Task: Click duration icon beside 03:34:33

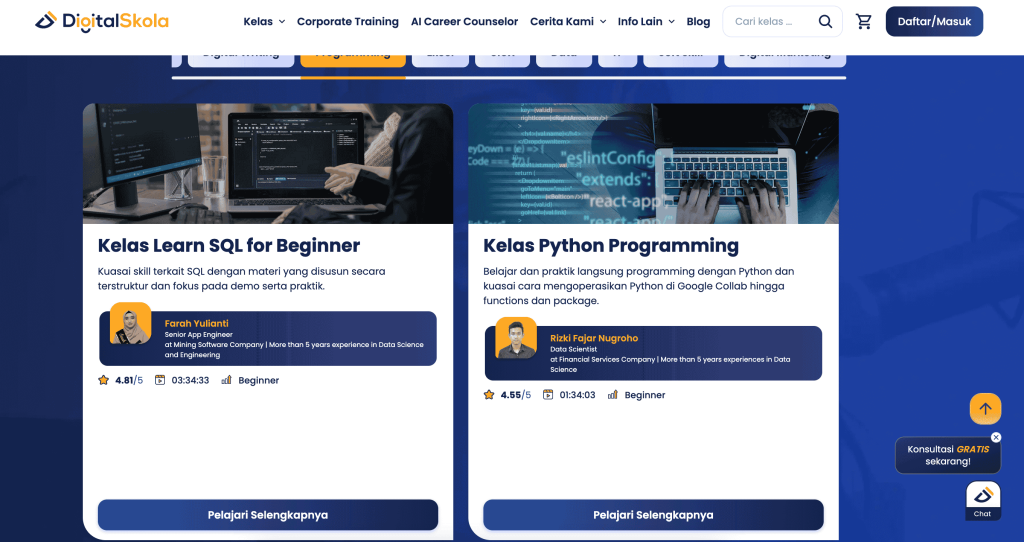Action: point(160,380)
